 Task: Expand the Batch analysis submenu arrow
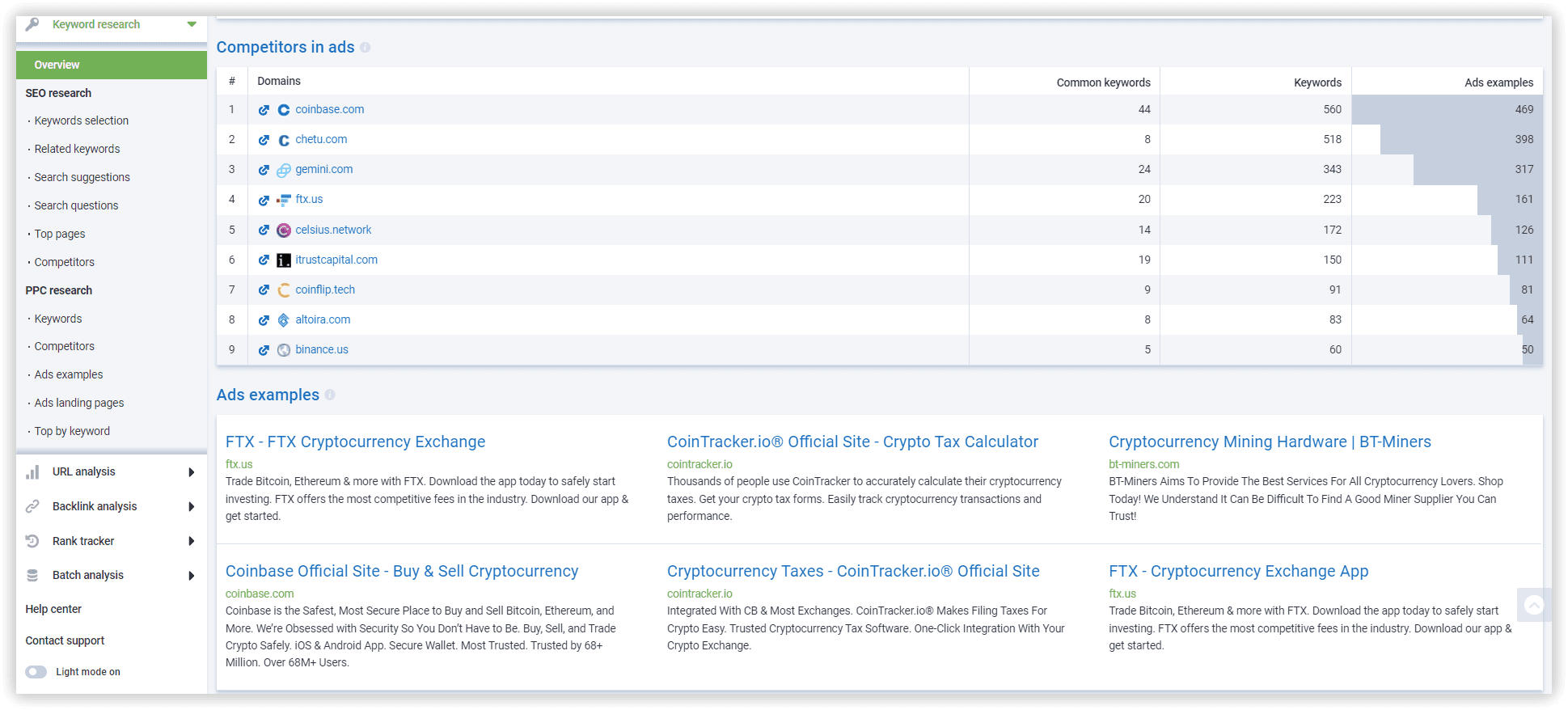coord(192,576)
